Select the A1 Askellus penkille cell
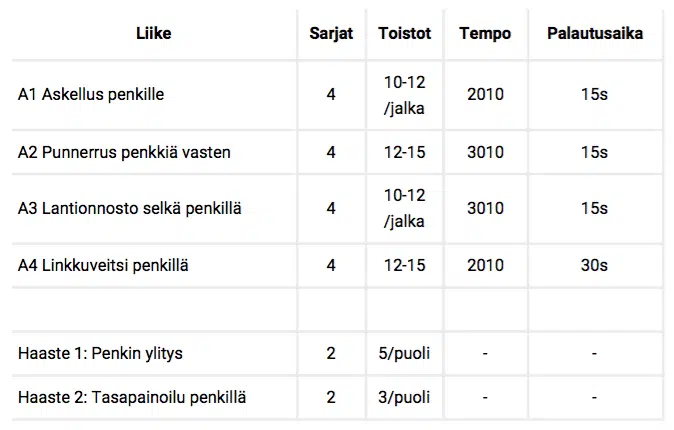This screenshot has width=674, height=430. [153, 95]
